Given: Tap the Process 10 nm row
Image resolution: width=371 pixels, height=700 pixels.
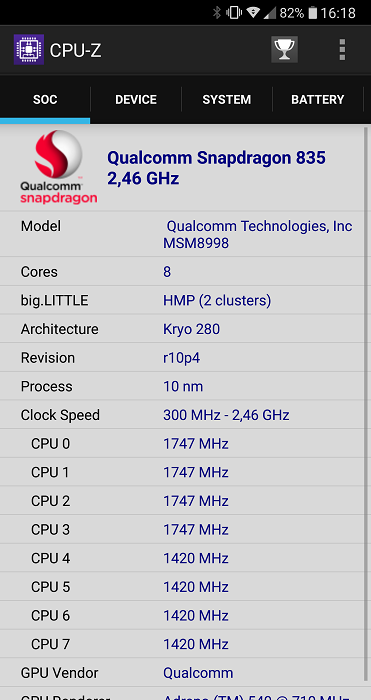Looking at the screenshot, I should pos(183,386).
